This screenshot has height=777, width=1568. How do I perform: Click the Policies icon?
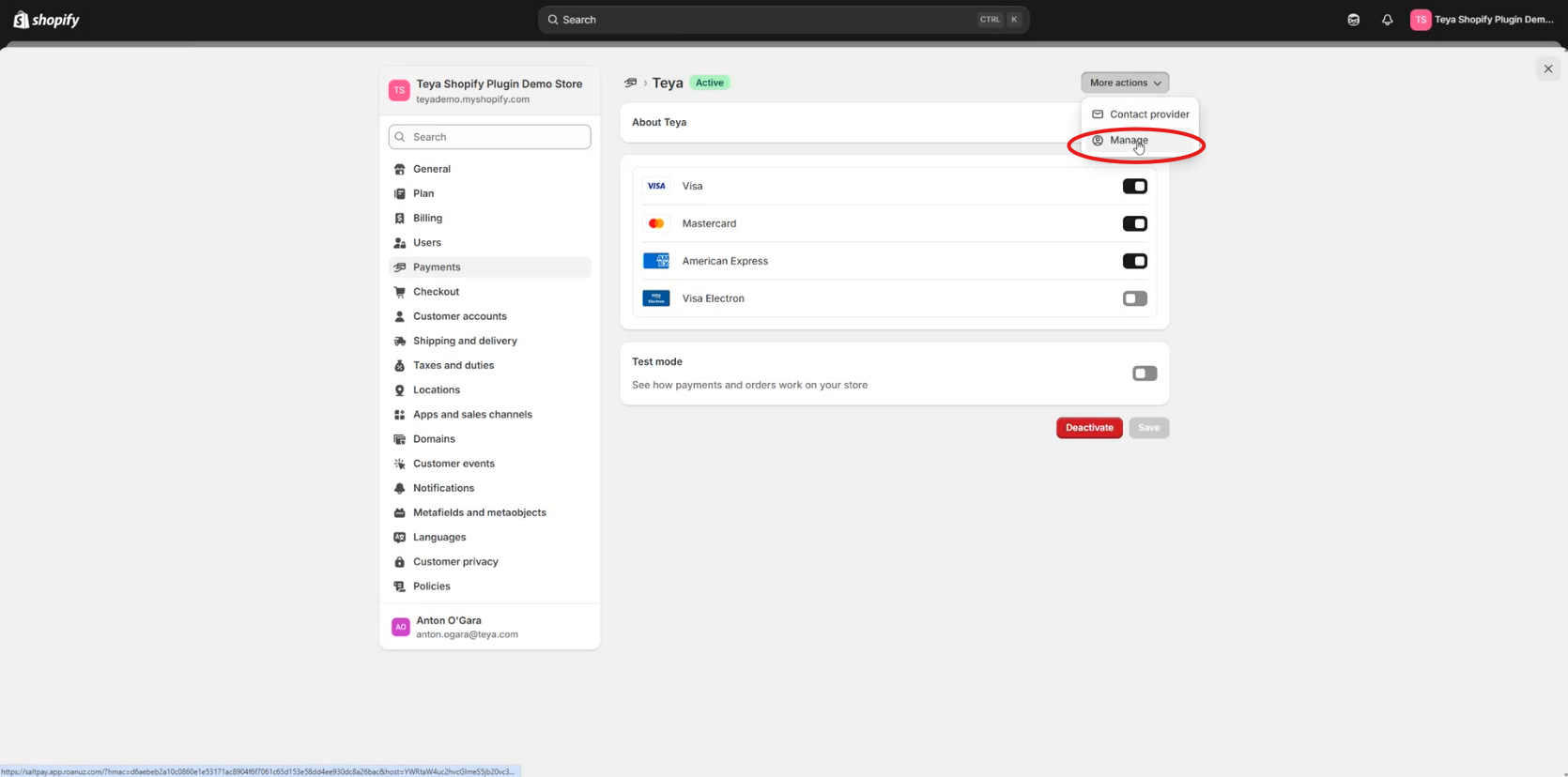click(400, 587)
